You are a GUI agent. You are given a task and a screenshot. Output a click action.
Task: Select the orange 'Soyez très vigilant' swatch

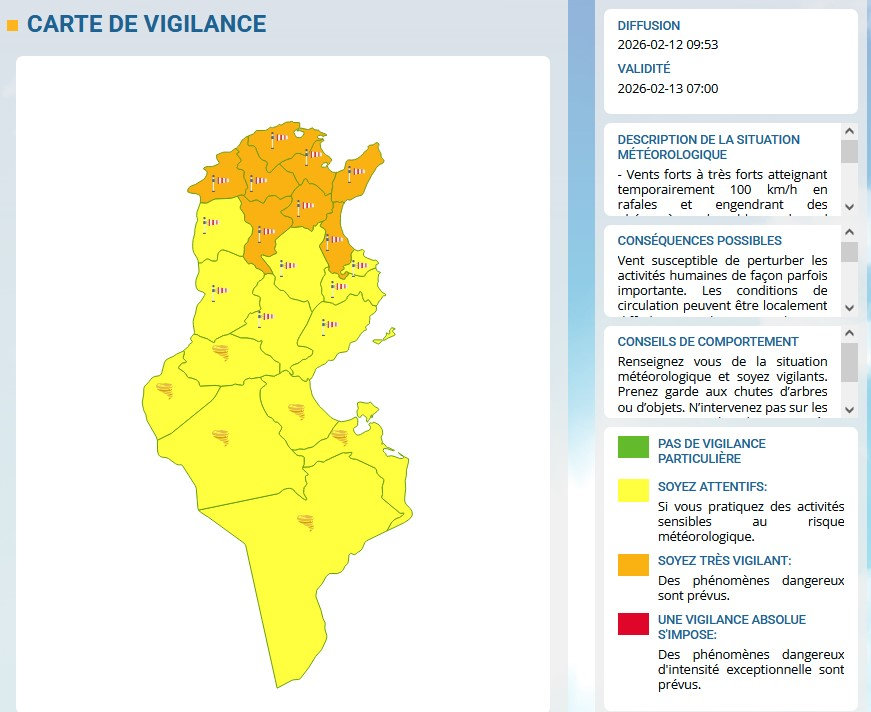633,565
